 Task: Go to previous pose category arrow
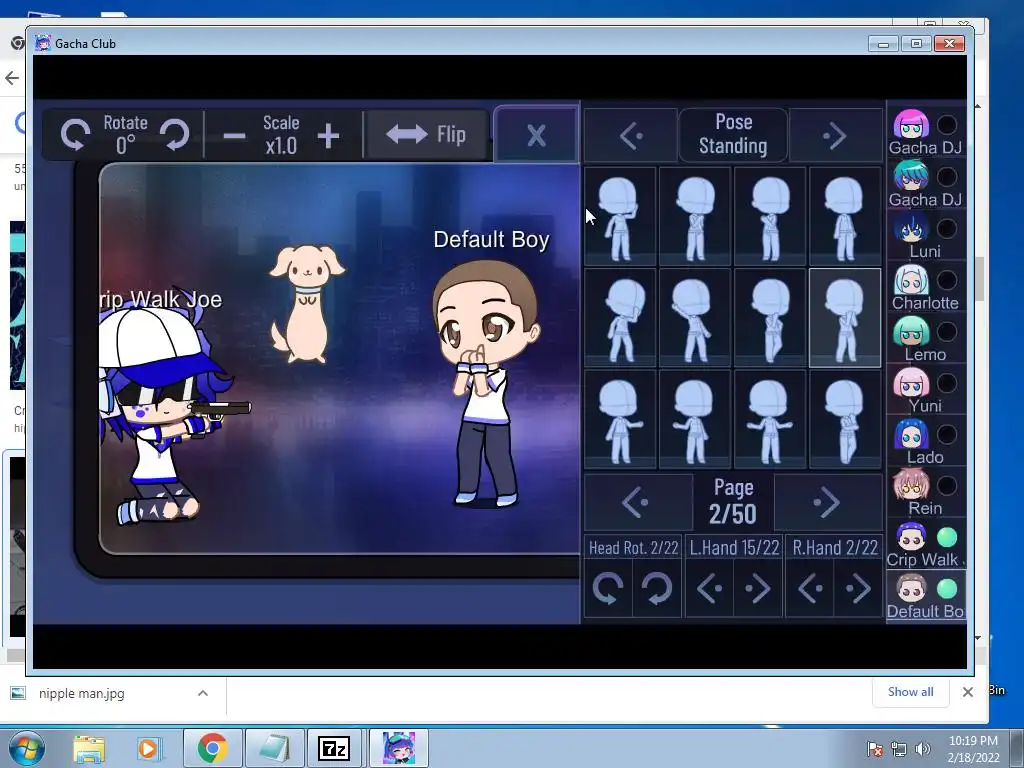click(630, 136)
